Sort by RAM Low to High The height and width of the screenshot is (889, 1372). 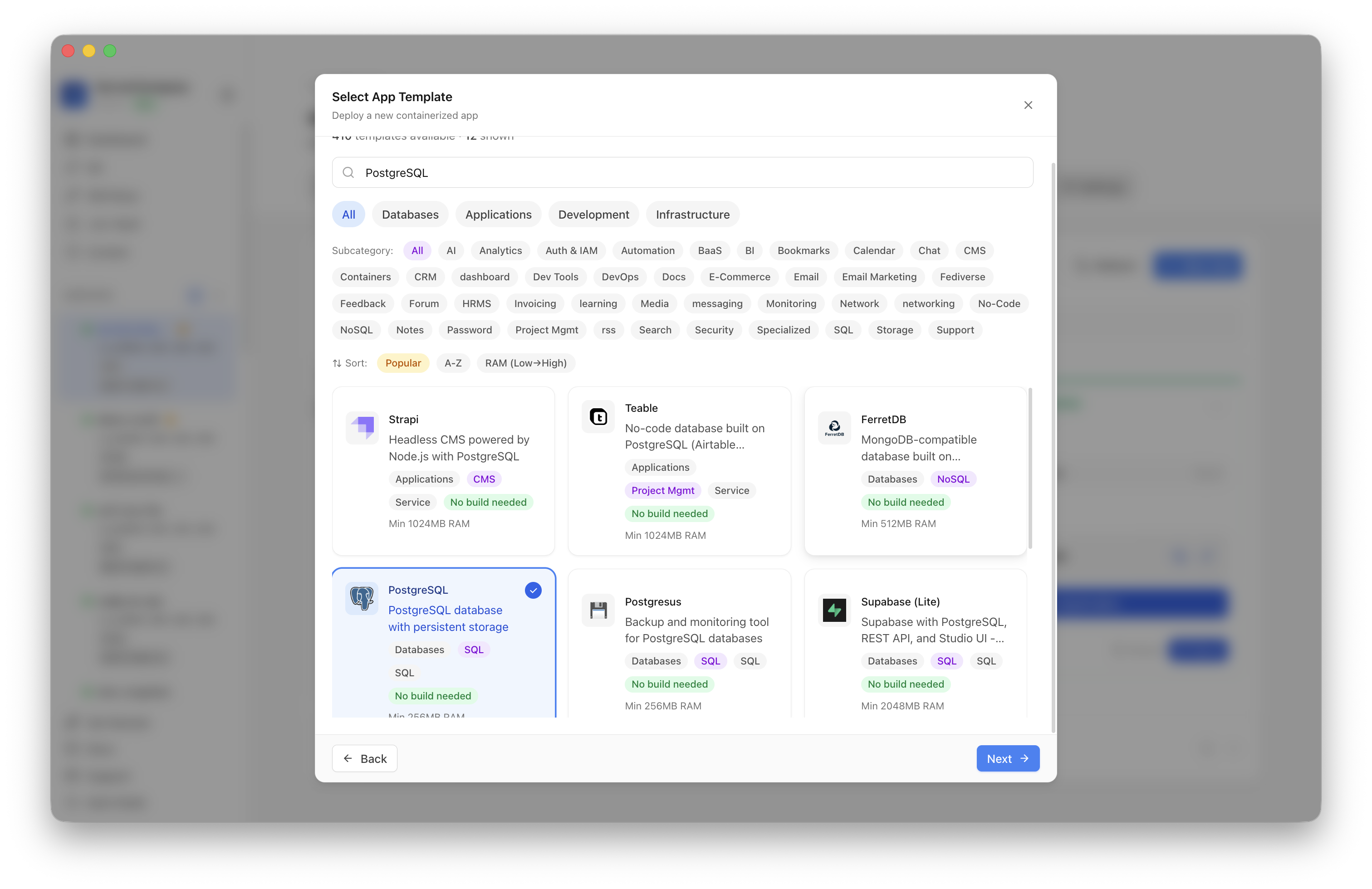pyautogui.click(x=525, y=363)
